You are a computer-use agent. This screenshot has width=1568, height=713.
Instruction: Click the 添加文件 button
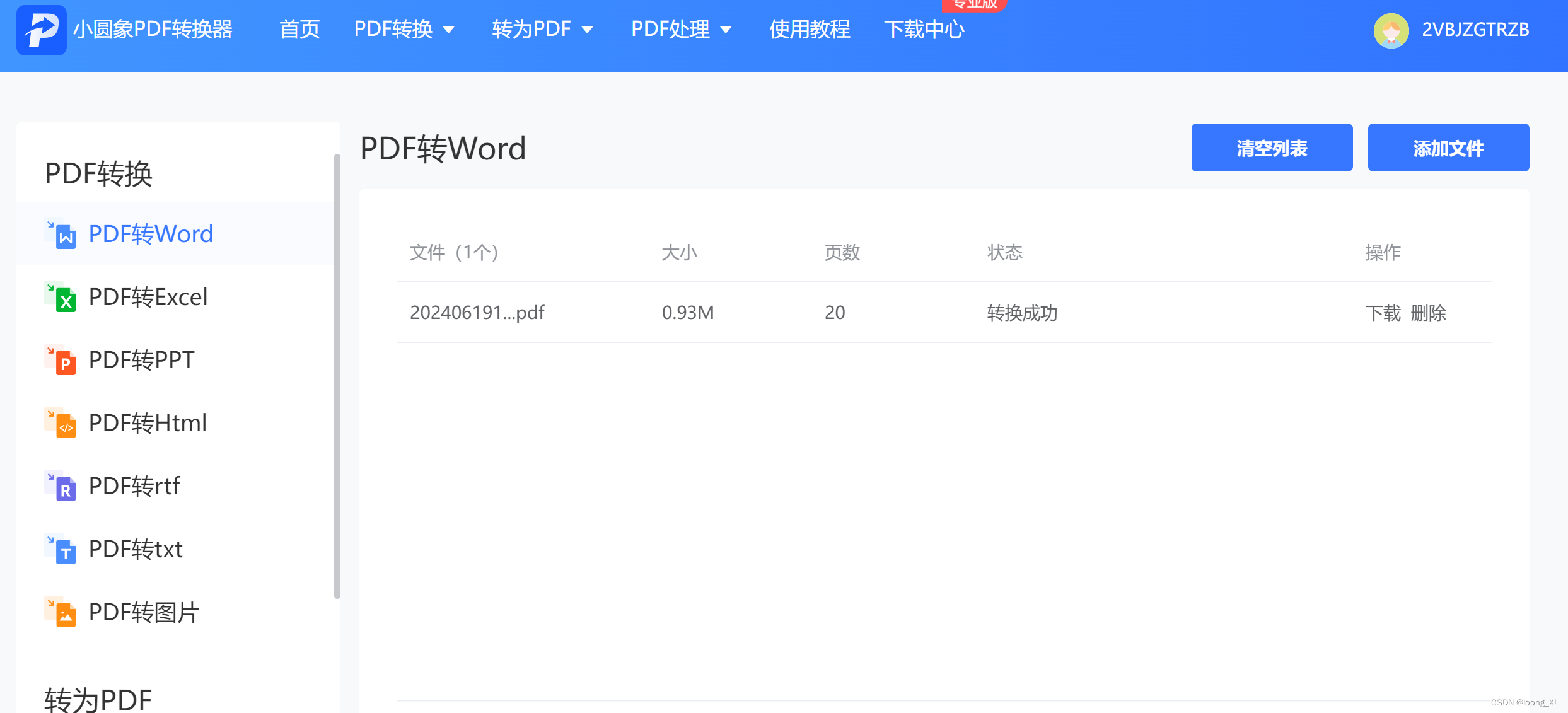pos(1448,148)
